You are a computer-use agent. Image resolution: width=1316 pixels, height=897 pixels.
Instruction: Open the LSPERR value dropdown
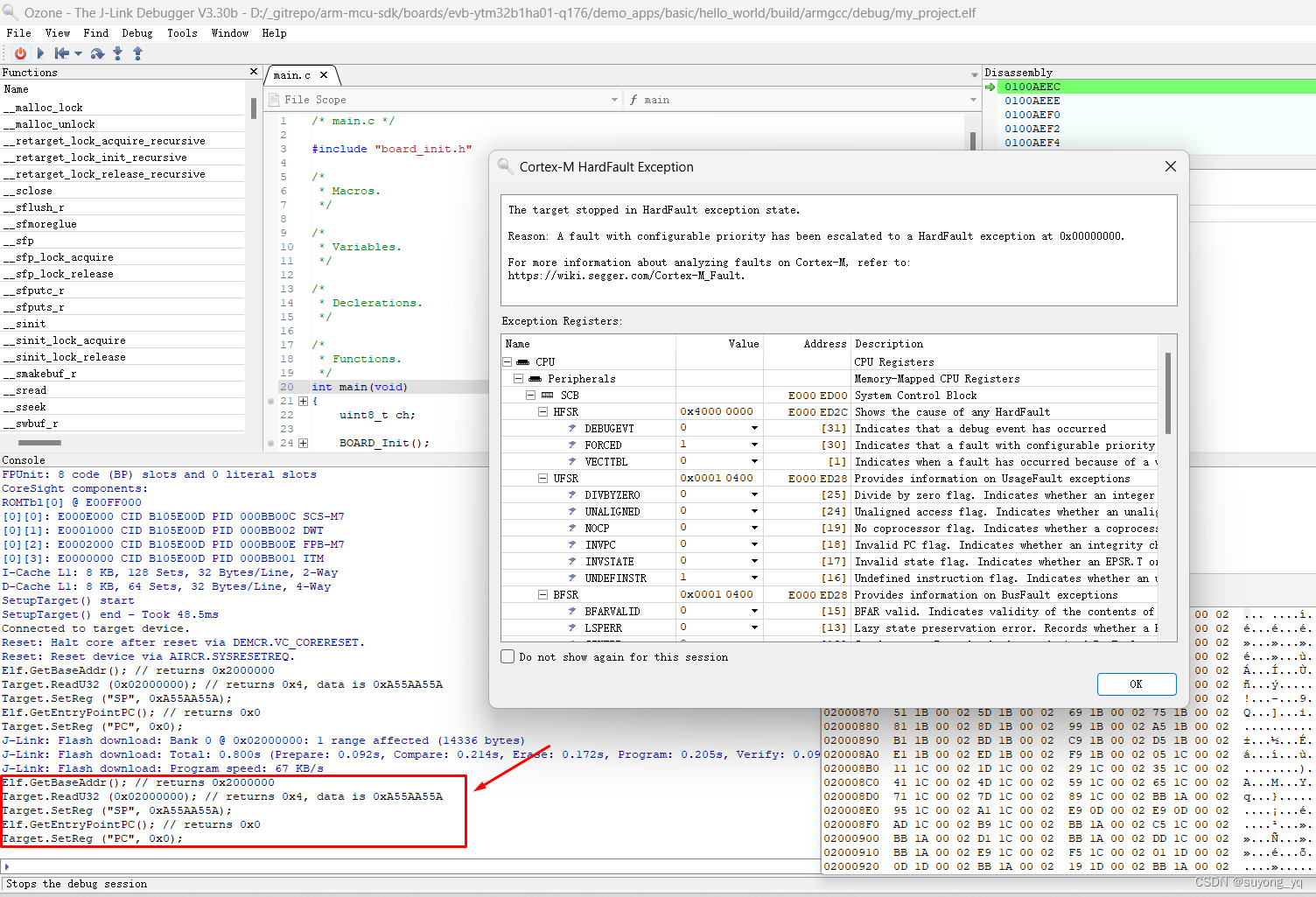tap(754, 627)
